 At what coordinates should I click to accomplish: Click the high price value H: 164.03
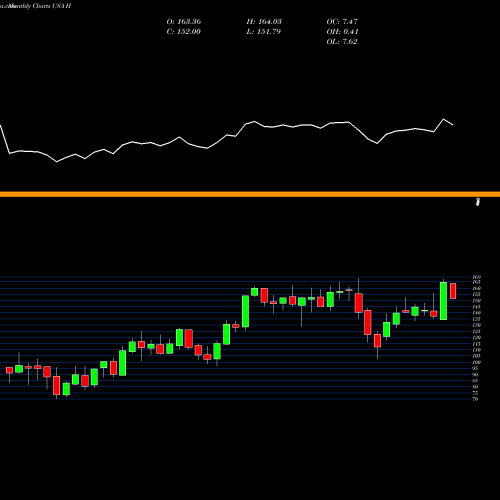tap(264, 22)
